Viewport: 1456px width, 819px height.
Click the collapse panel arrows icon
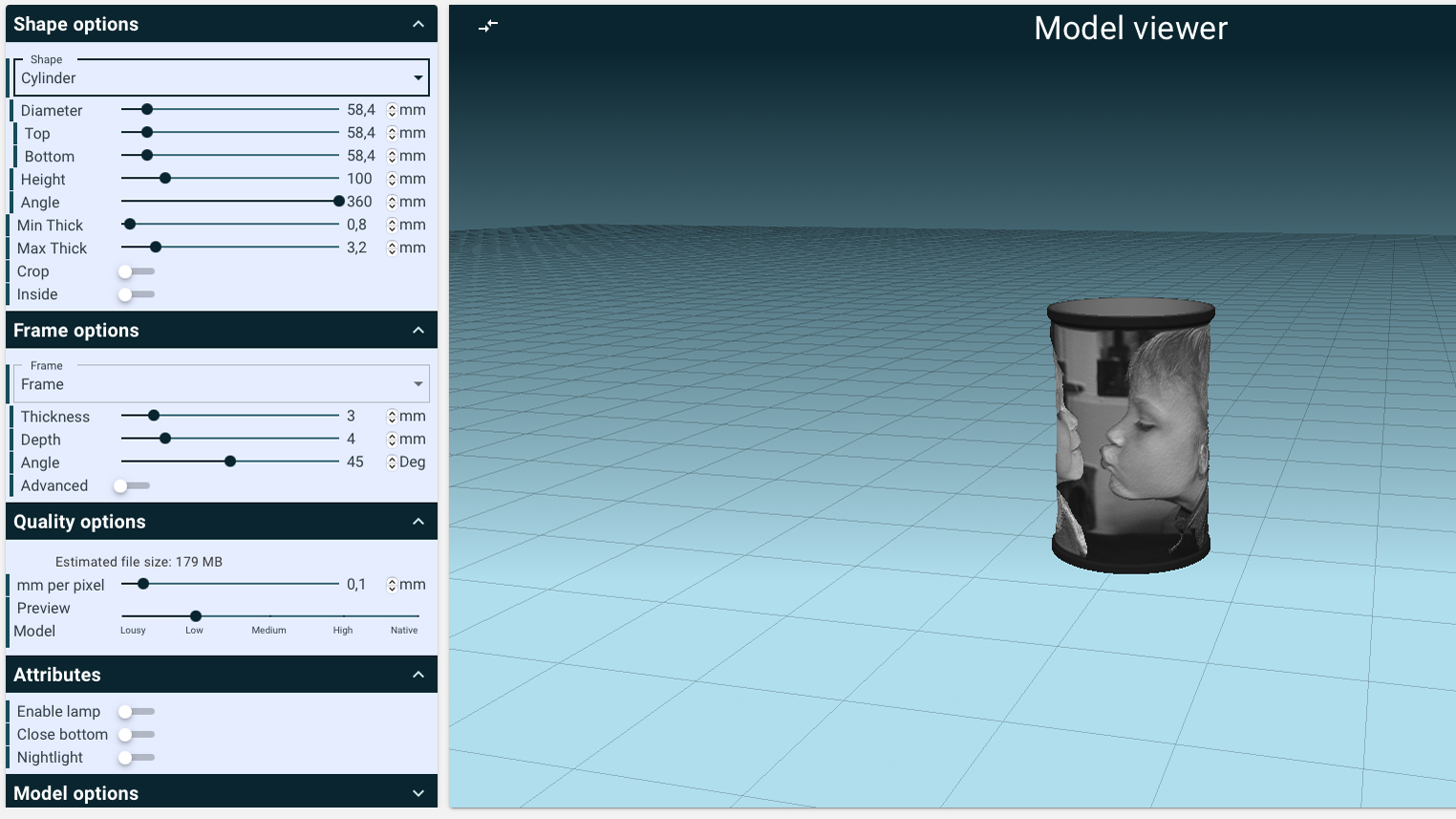[x=488, y=26]
